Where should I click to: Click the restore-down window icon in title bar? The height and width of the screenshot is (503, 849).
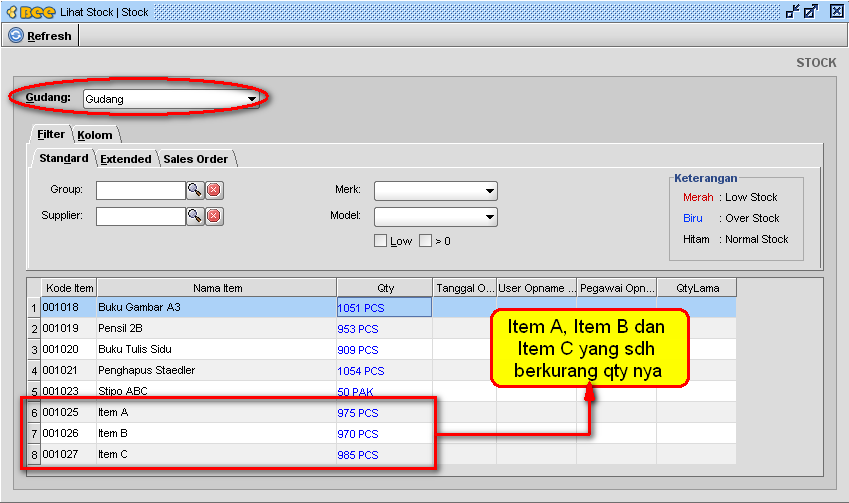click(x=793, y=12)
